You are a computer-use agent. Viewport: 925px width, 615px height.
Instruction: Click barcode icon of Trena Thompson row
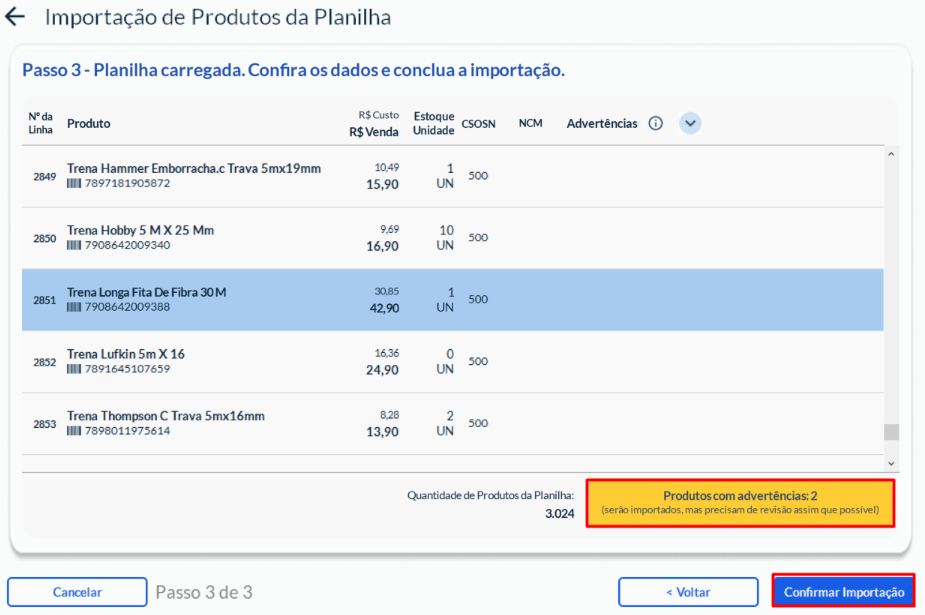[74, 431]
